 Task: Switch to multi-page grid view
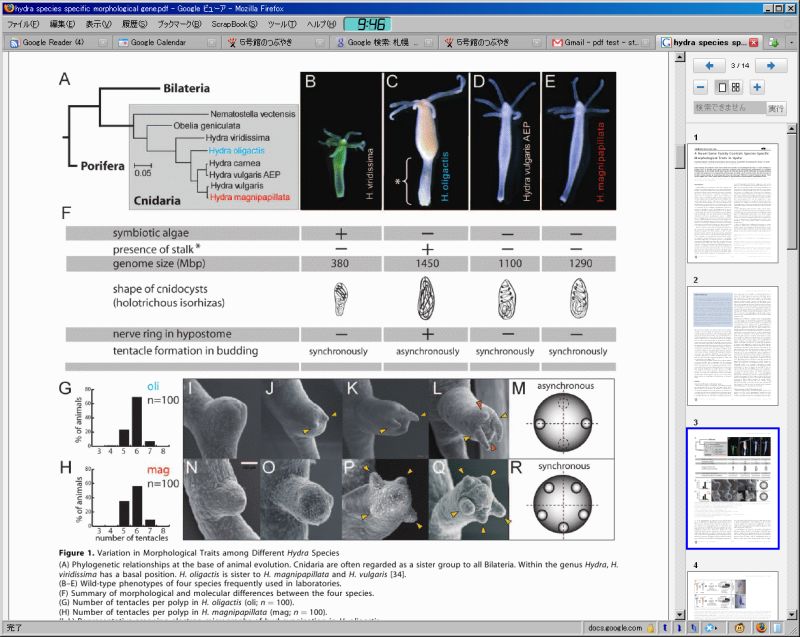(x=735, y=87)
